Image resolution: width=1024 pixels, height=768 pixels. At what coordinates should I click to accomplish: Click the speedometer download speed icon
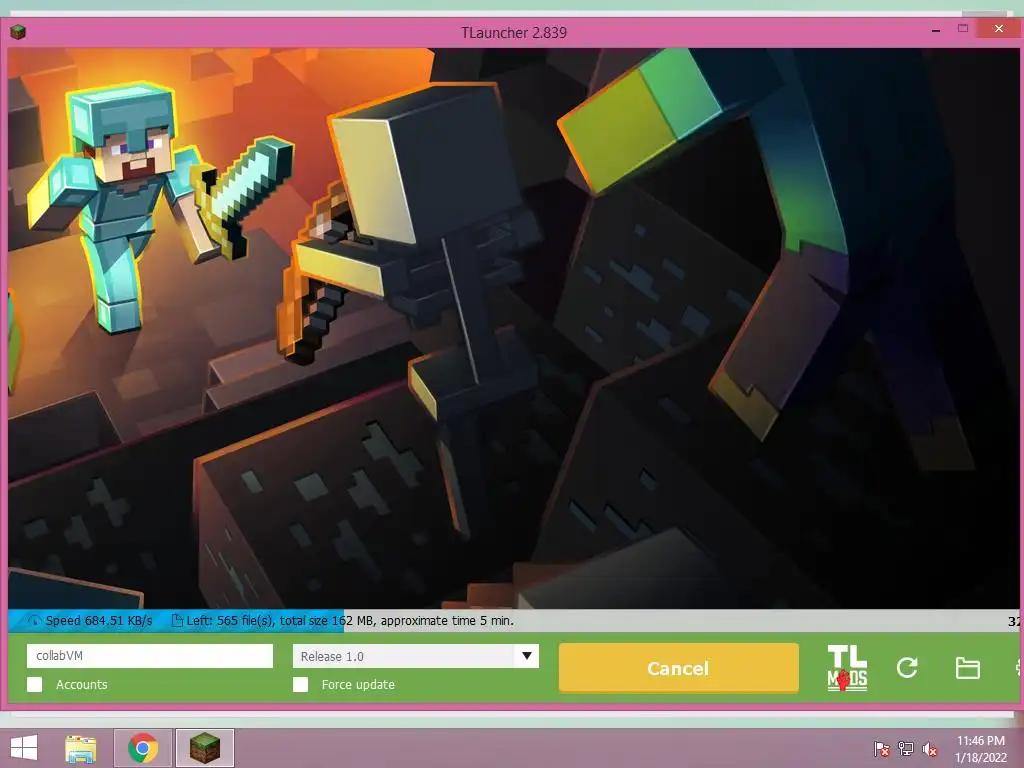(x=34, y=620)
